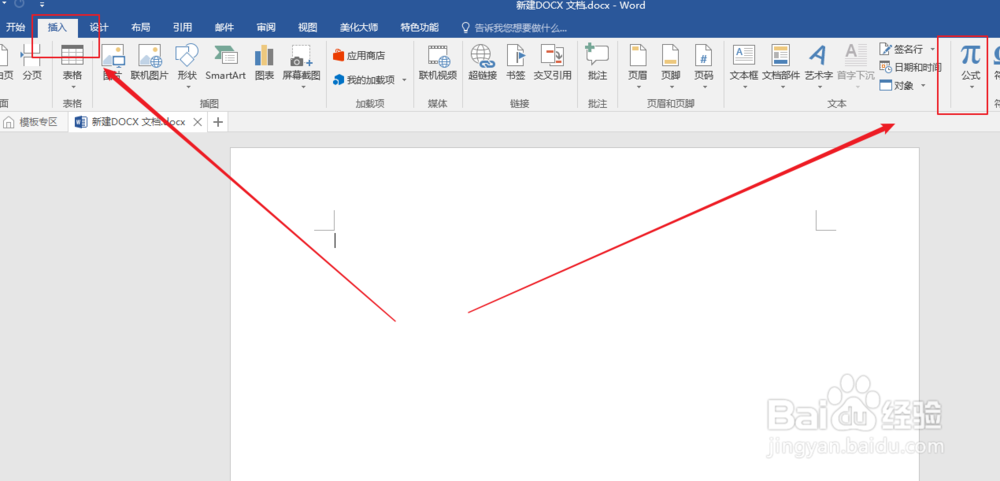This screenshot has height=481, width=1000.
Task: Insert an object with 对象
Action: 897,85
